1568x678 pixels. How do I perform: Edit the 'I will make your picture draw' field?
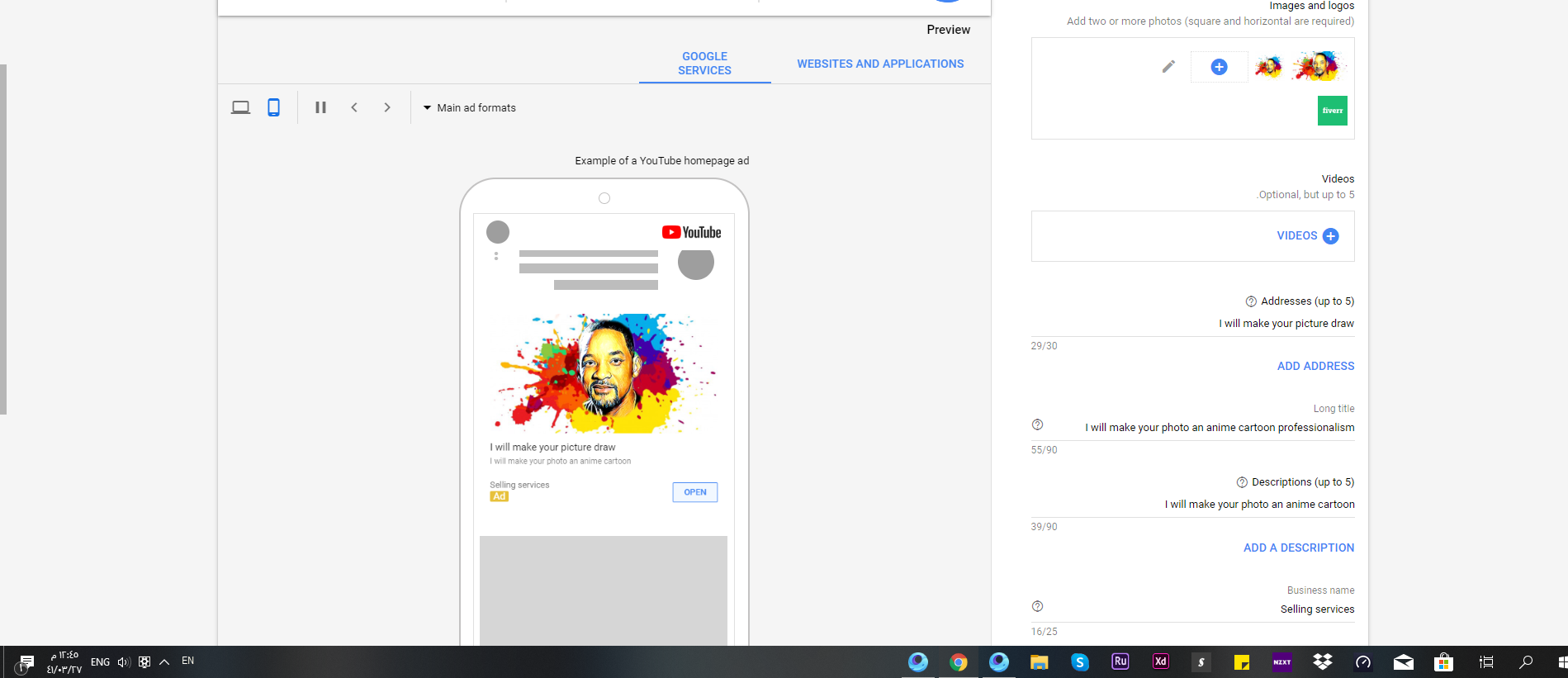pos(1192,324)
